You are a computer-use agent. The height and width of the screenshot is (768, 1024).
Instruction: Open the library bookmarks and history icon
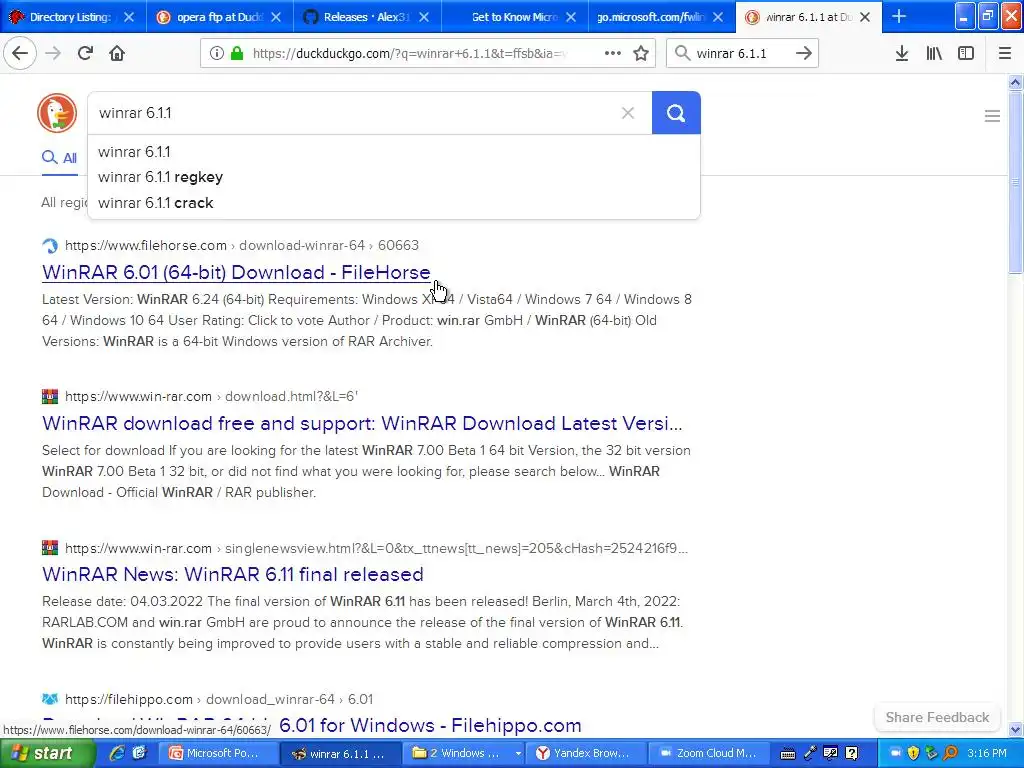click(x=934, y=53)
